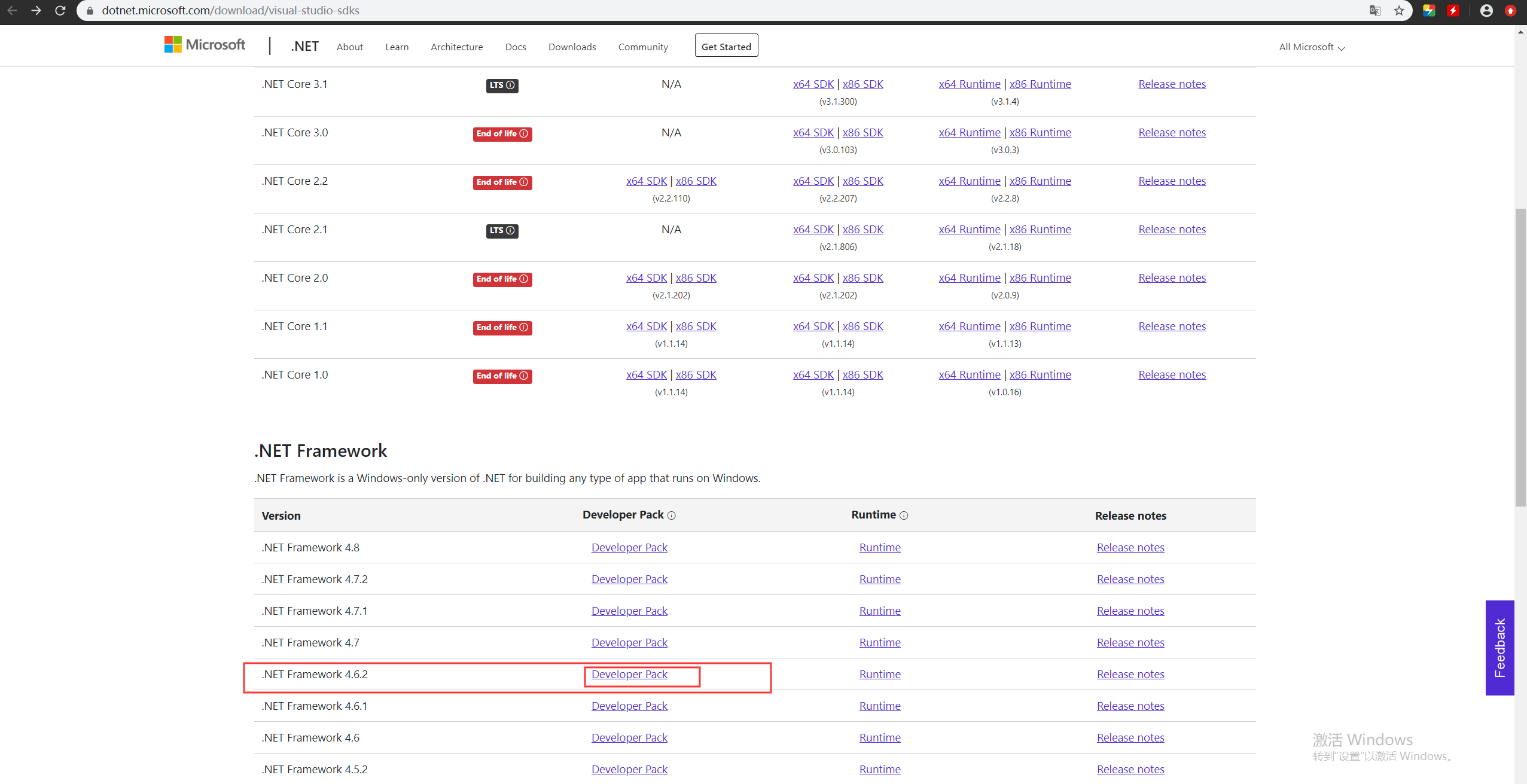Download x86 Runtime v3.0.3 for .NET Core 3.0
The width and height of the screenshot is (1527, 784).
click(1040, 132)
